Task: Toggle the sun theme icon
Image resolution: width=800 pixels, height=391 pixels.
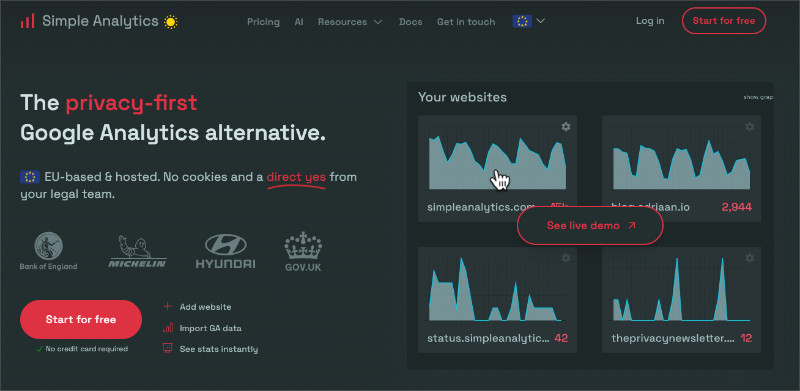Action: 171,22
